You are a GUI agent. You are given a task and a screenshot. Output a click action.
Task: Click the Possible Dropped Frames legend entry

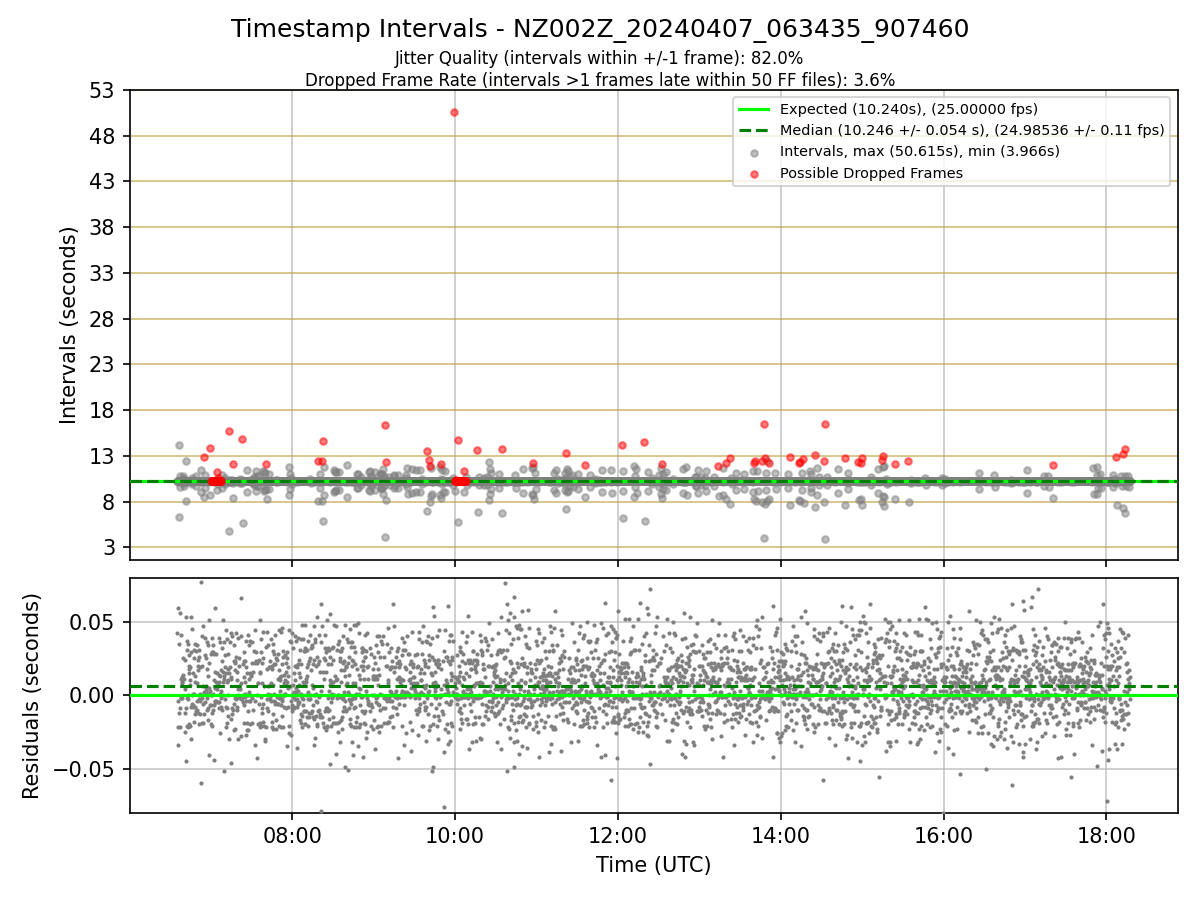[871, 173]
